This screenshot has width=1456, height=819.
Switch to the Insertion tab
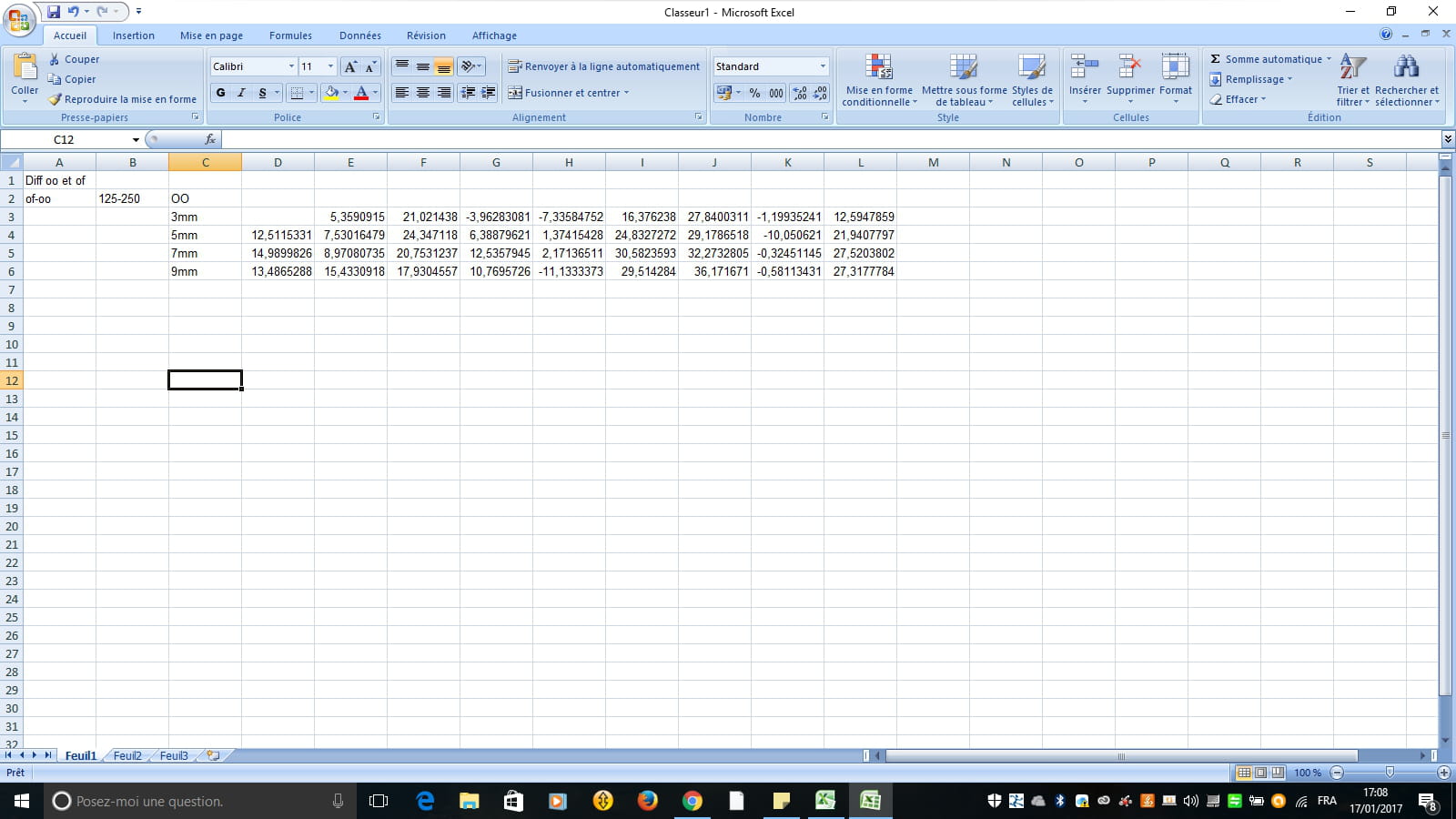tap(134, 35)
